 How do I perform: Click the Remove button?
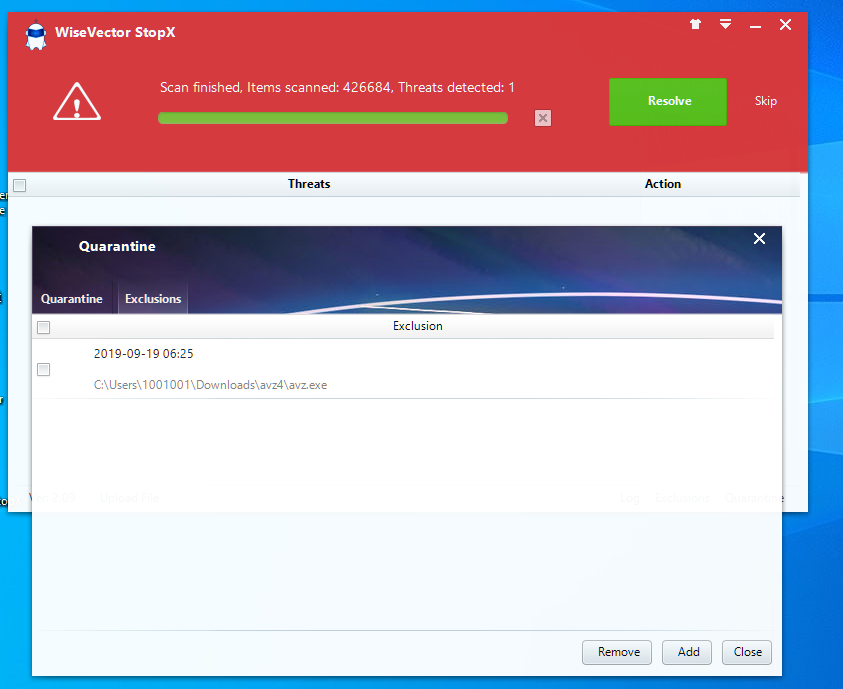point(617,652)
